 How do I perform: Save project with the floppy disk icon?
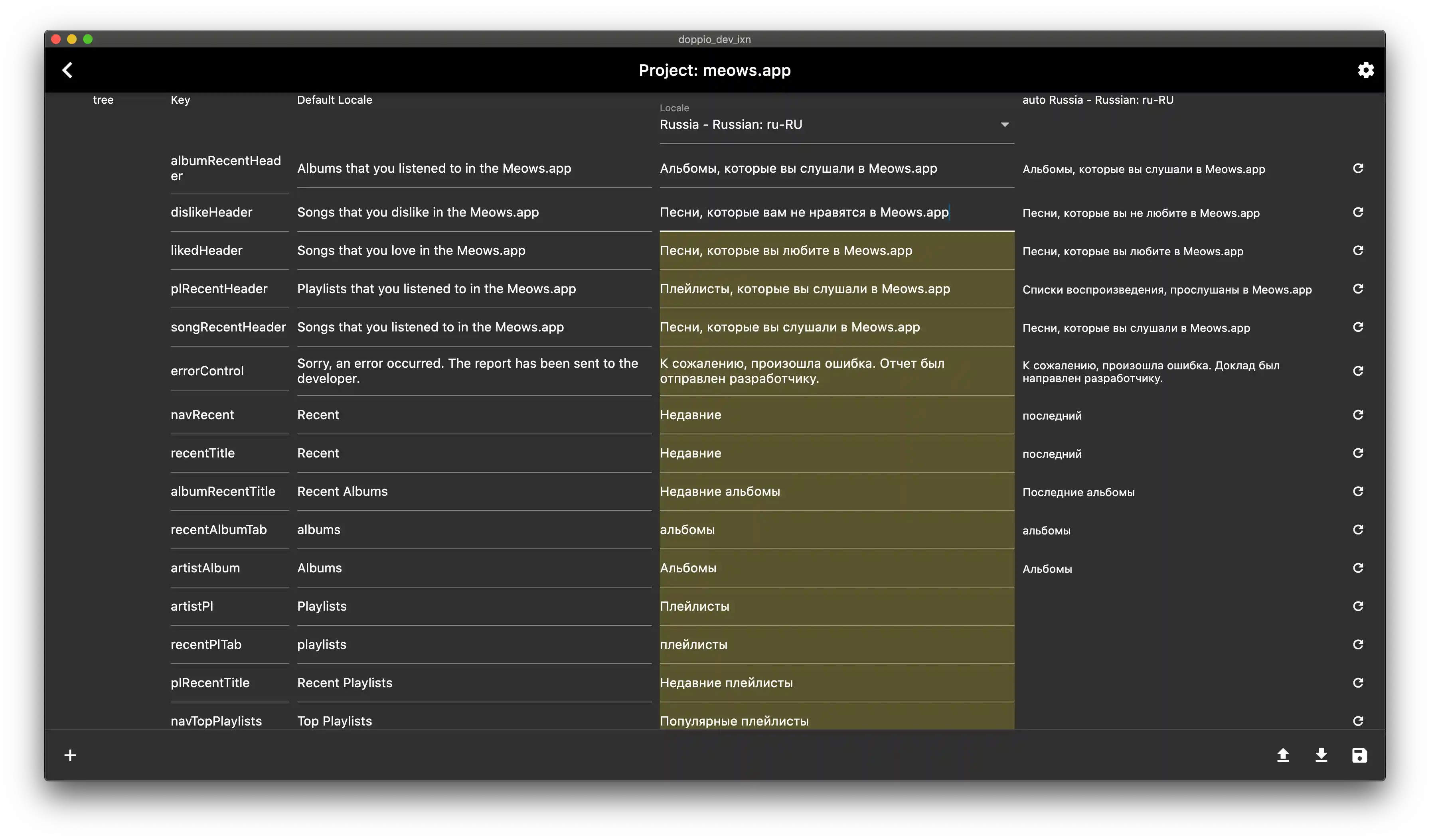[x=1359, y=755]
